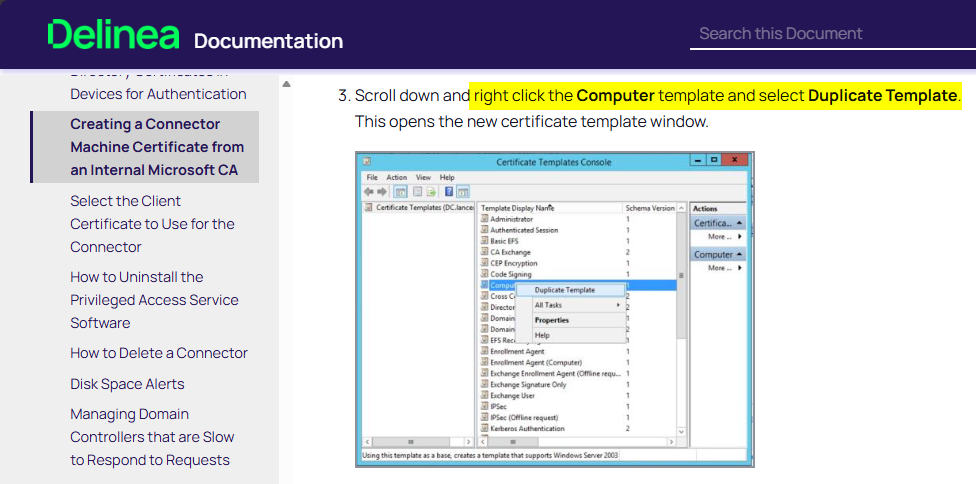Click the console window title bar icon
Image resolution: width=976 pixels, height=484 pixels.
[367, 162]
